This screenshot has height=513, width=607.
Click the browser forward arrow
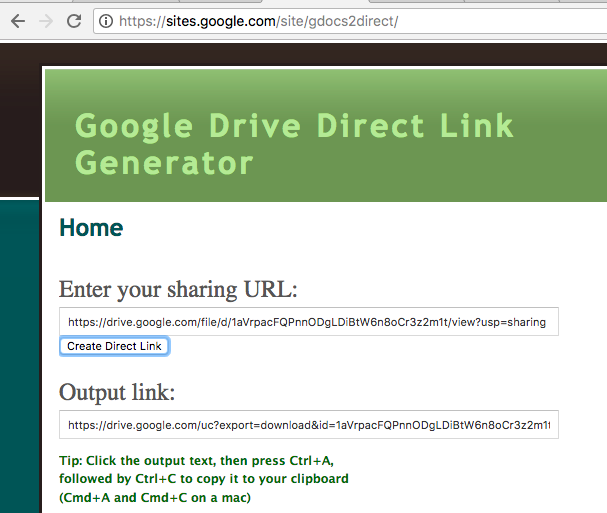coord(46,20)
